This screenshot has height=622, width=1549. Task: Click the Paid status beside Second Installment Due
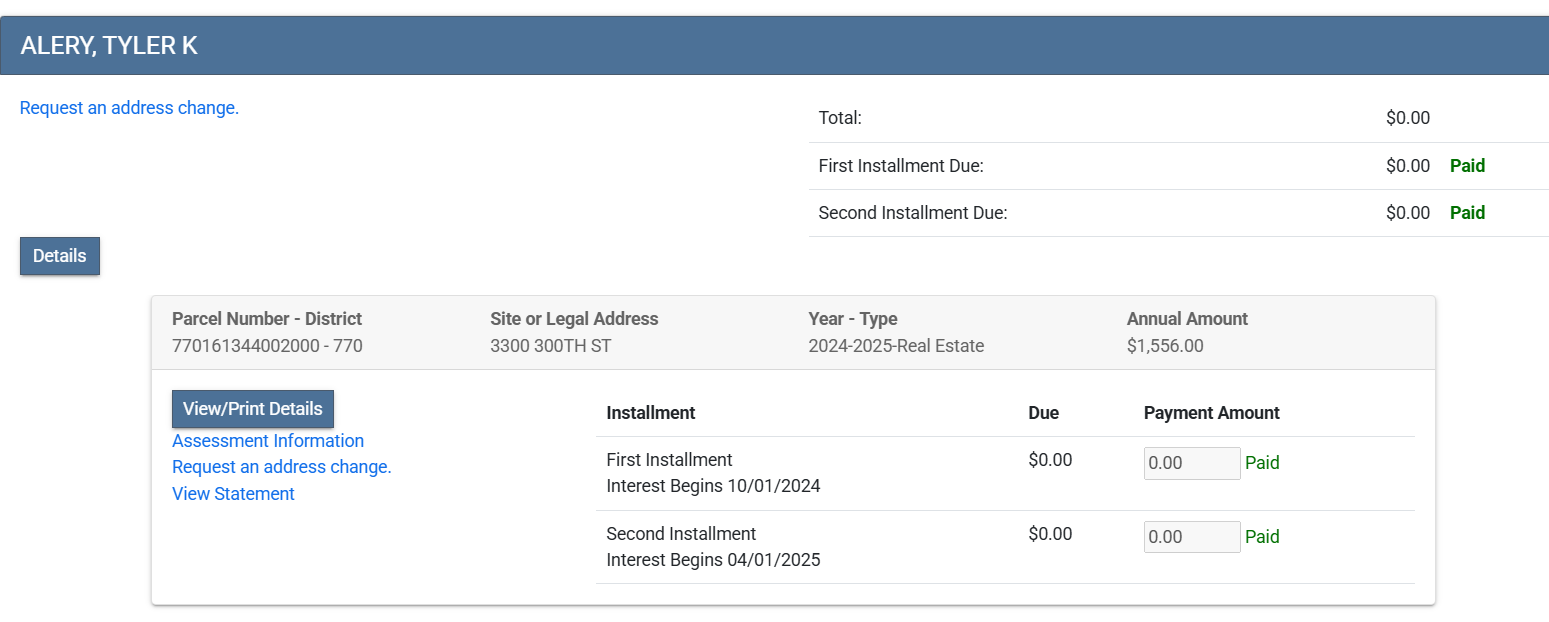click(x=1467, y=213)
